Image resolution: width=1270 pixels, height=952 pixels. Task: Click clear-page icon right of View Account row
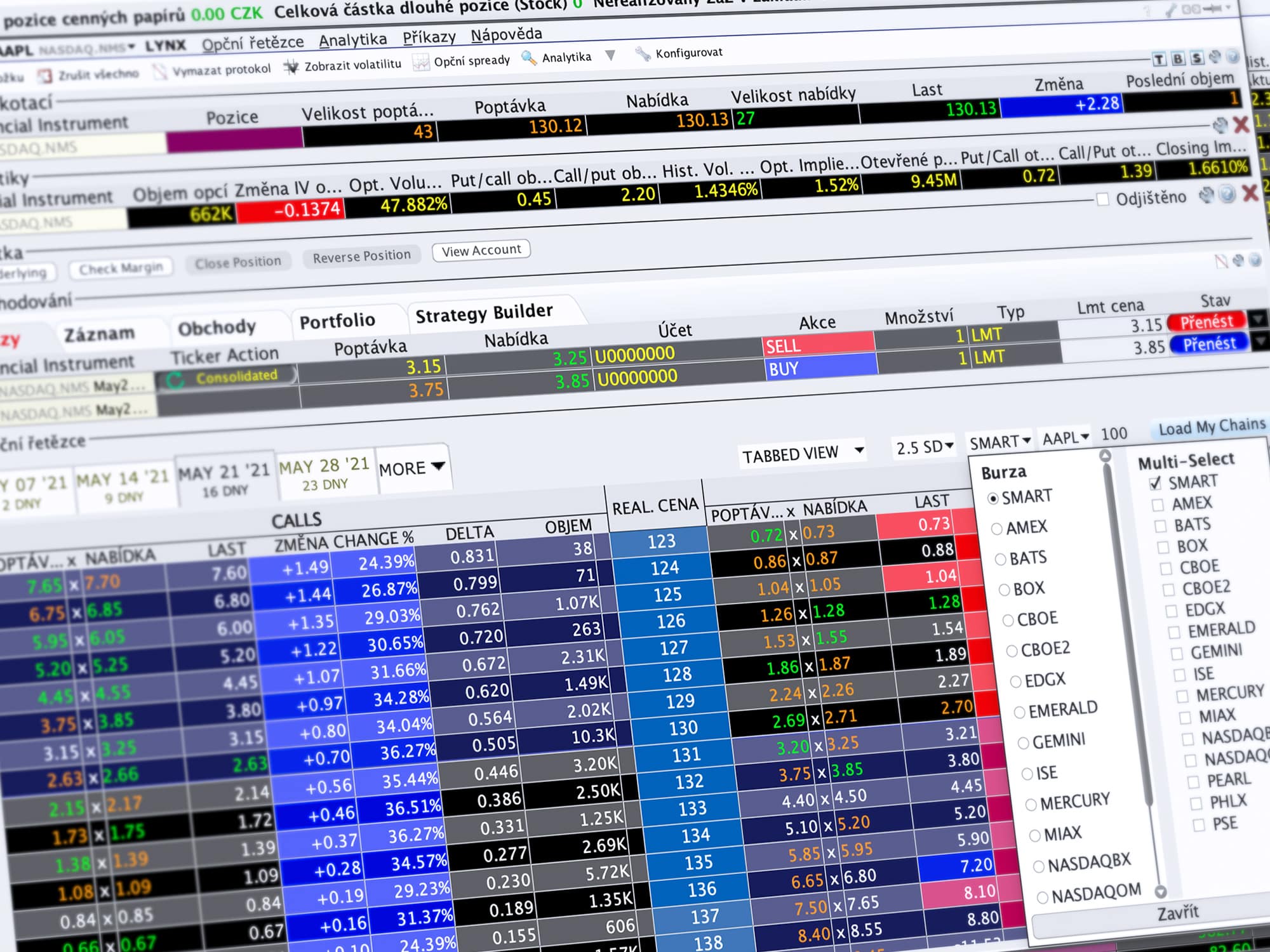(1221, 261)
